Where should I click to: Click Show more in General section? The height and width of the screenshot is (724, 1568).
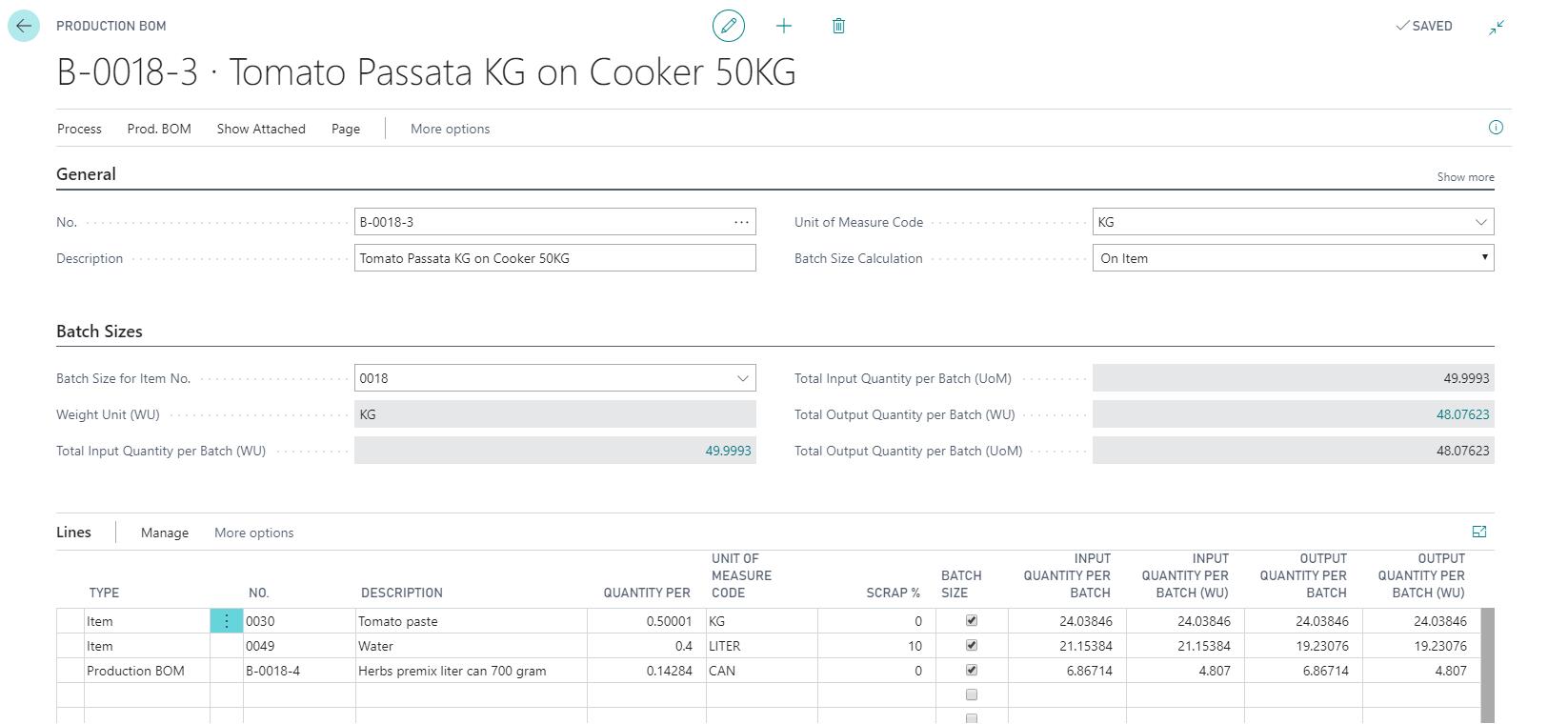coord(1465,177)
